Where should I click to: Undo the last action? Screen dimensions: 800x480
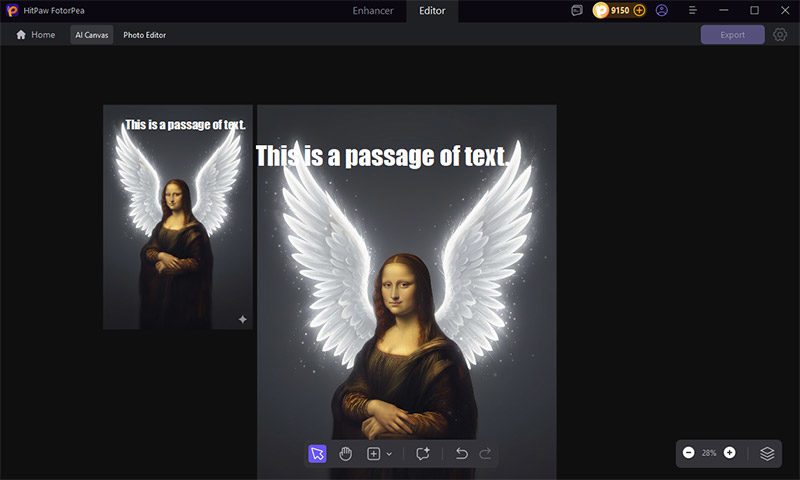tap(461, 453)
